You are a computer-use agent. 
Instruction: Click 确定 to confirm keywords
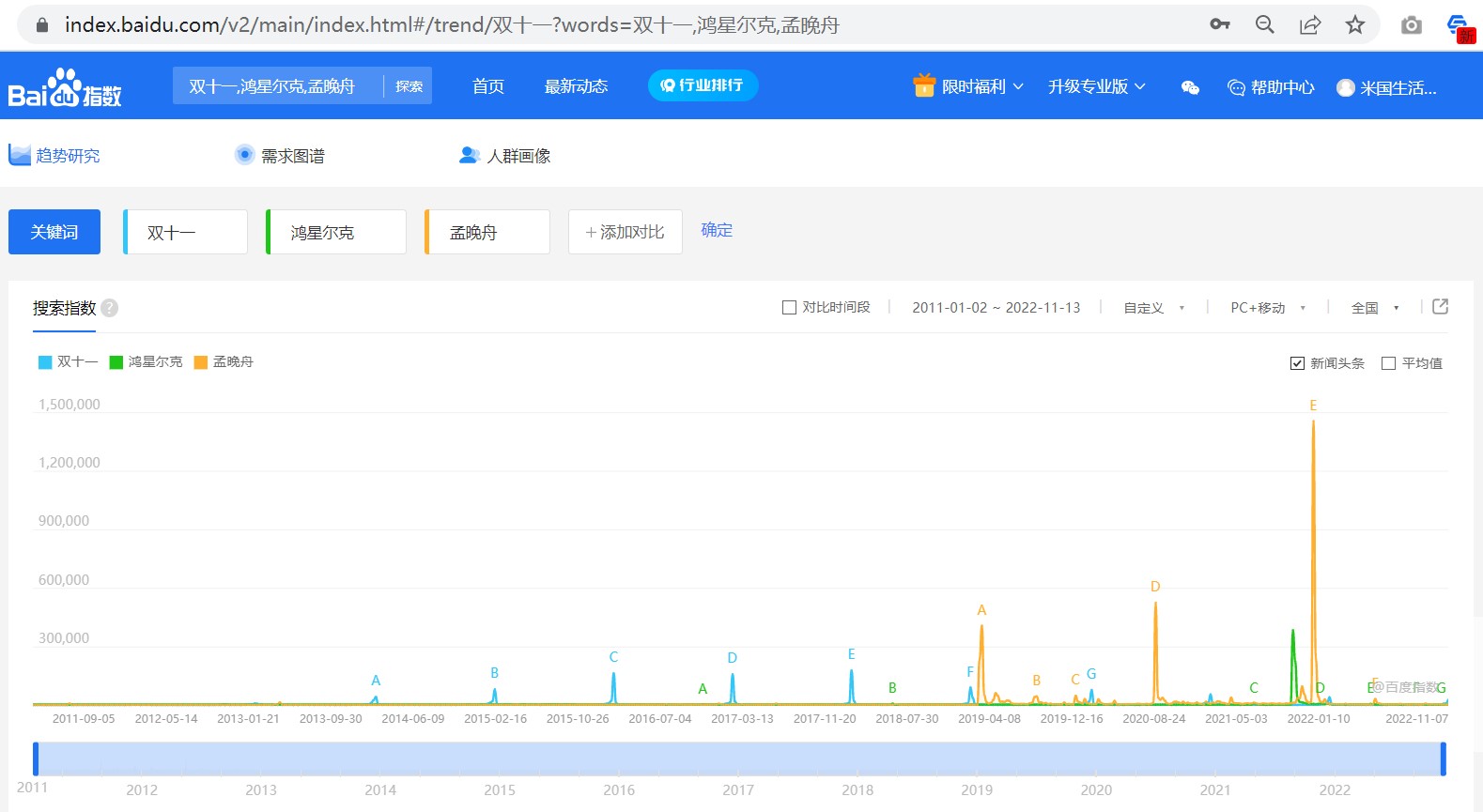click(717, 230)
